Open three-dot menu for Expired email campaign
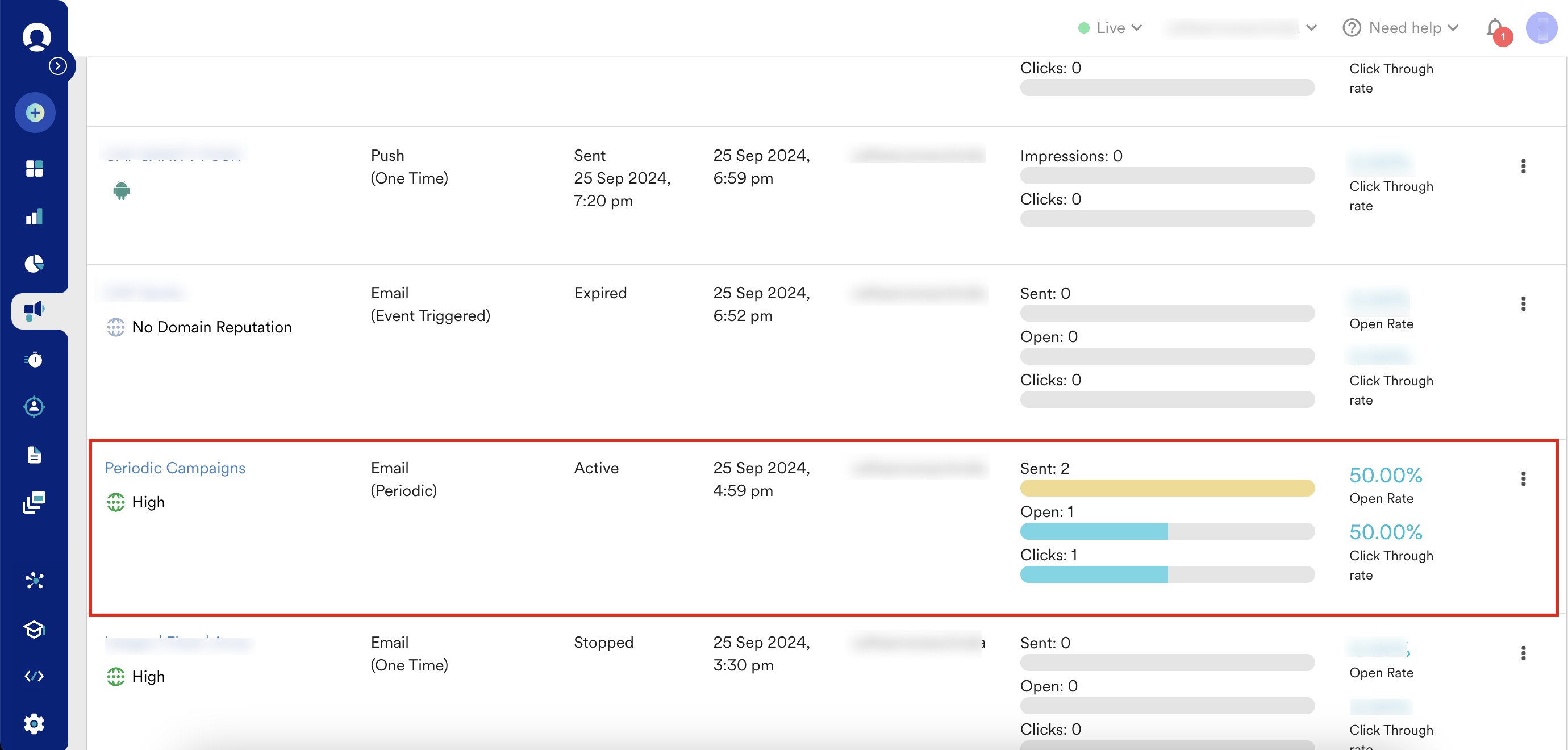1568x750 pixels. [1523, 304]
